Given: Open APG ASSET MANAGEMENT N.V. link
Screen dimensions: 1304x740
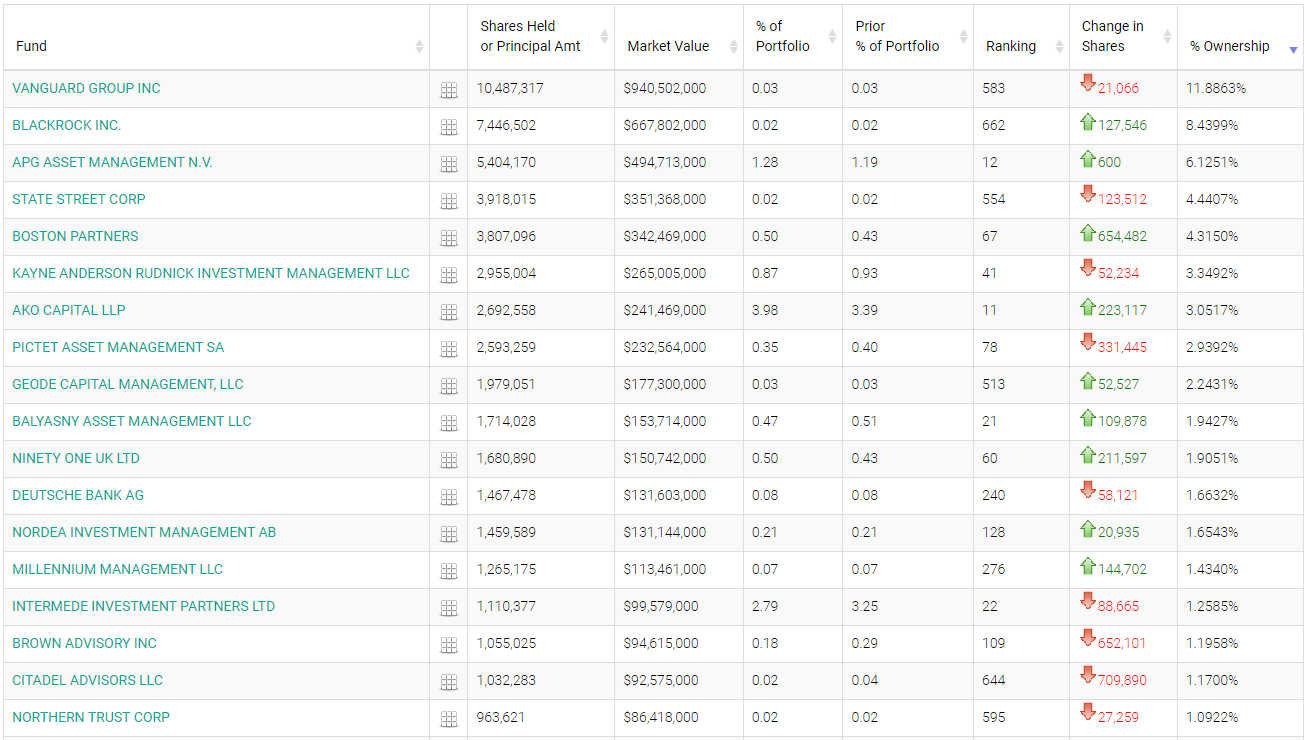Looking at the screenshot, I should [x=112, y=162].
